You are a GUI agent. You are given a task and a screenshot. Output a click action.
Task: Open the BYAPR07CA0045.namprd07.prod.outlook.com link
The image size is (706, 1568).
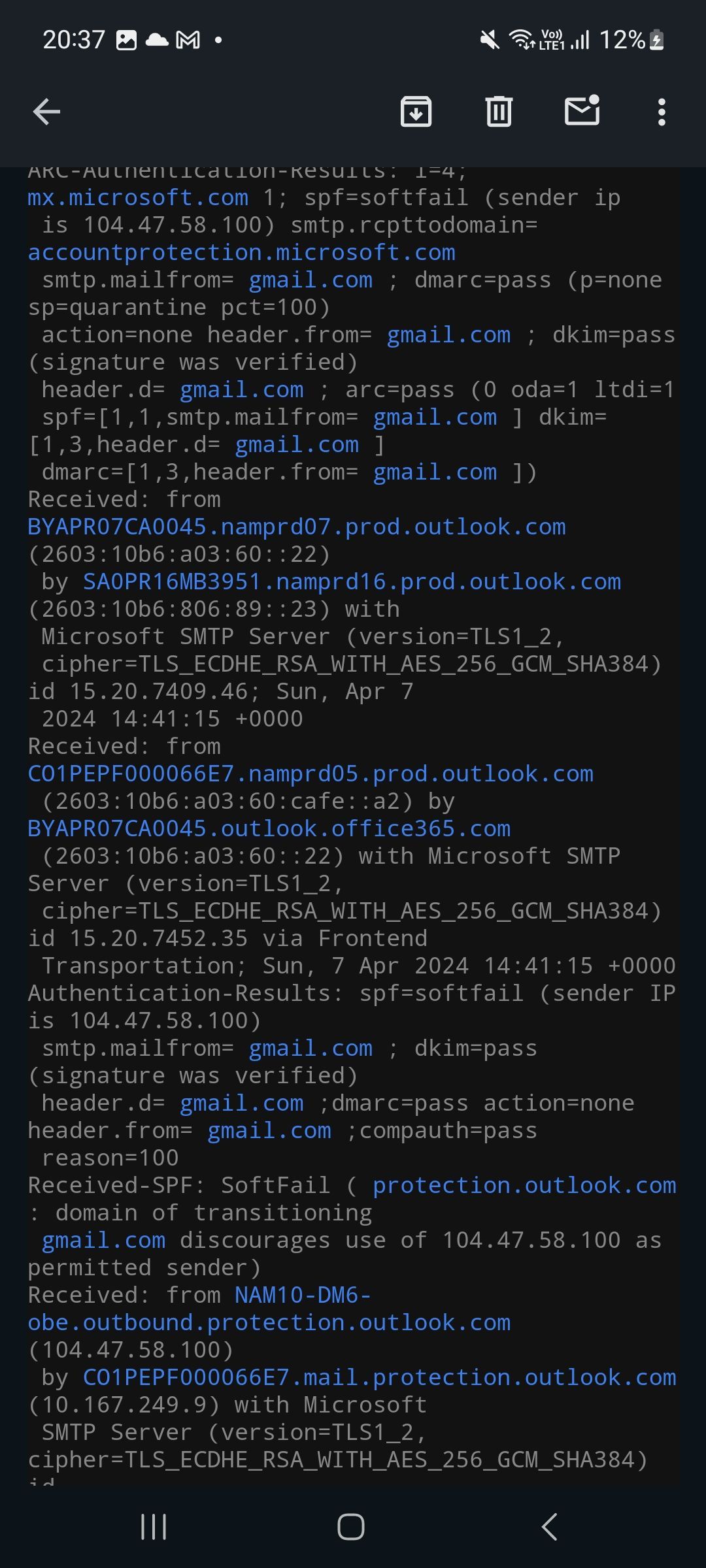(296, 527)
